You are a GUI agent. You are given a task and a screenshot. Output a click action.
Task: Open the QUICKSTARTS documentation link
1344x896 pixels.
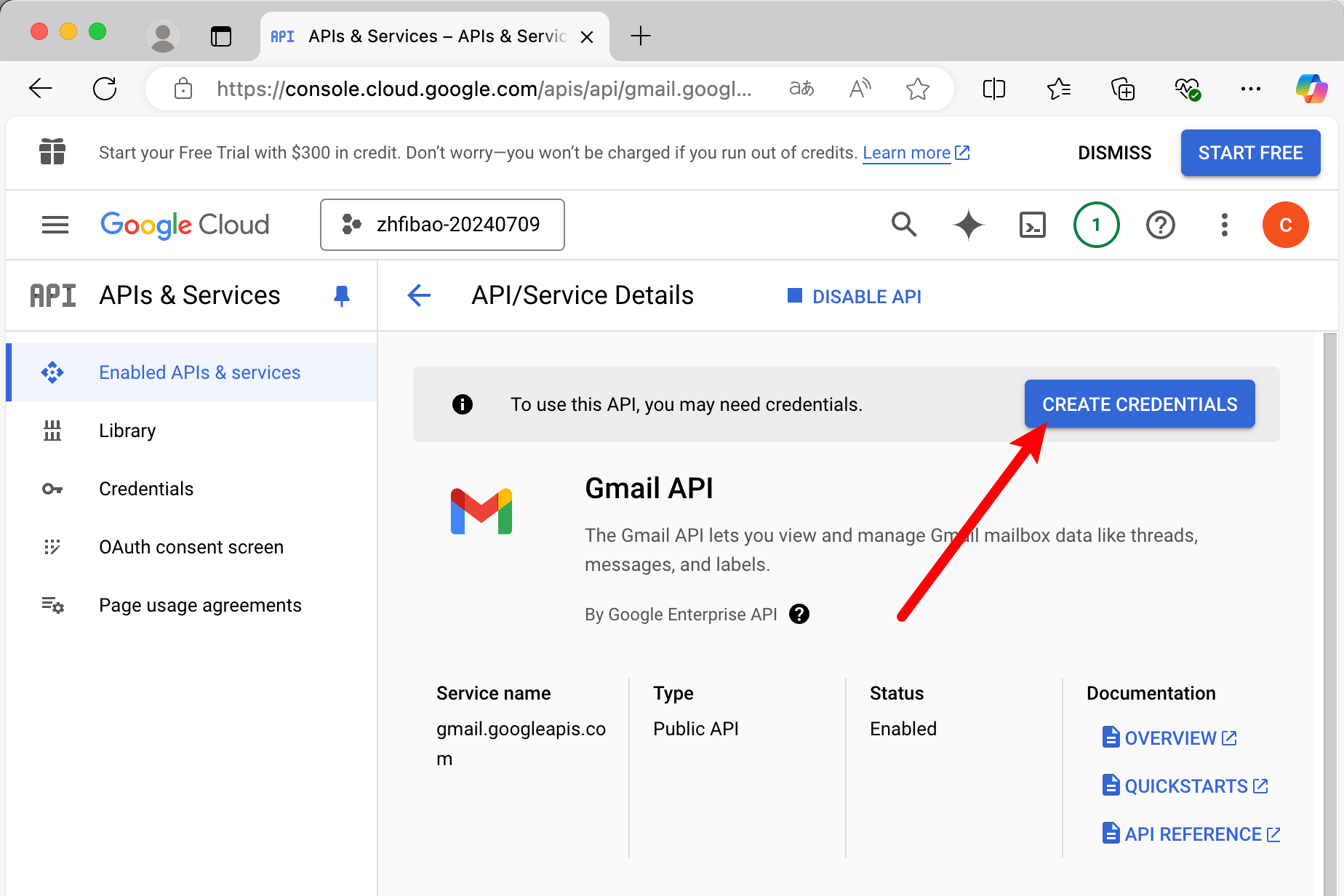(1185, 786)
